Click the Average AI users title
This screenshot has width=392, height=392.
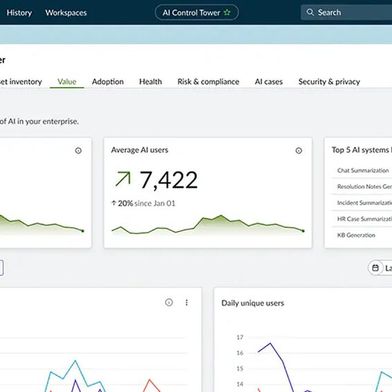(x=139, y=150)
